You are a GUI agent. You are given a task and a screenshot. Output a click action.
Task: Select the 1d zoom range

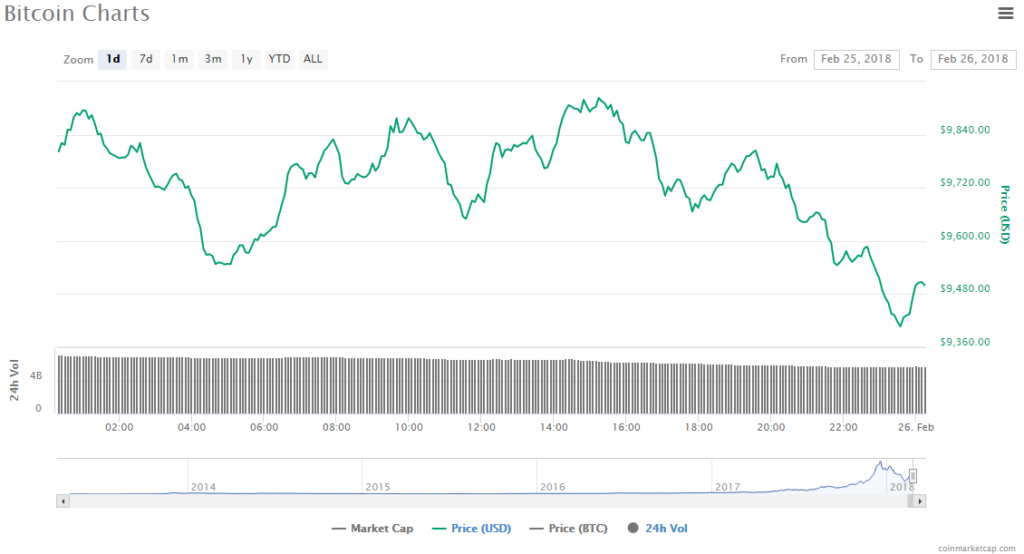tap(113, 59)
